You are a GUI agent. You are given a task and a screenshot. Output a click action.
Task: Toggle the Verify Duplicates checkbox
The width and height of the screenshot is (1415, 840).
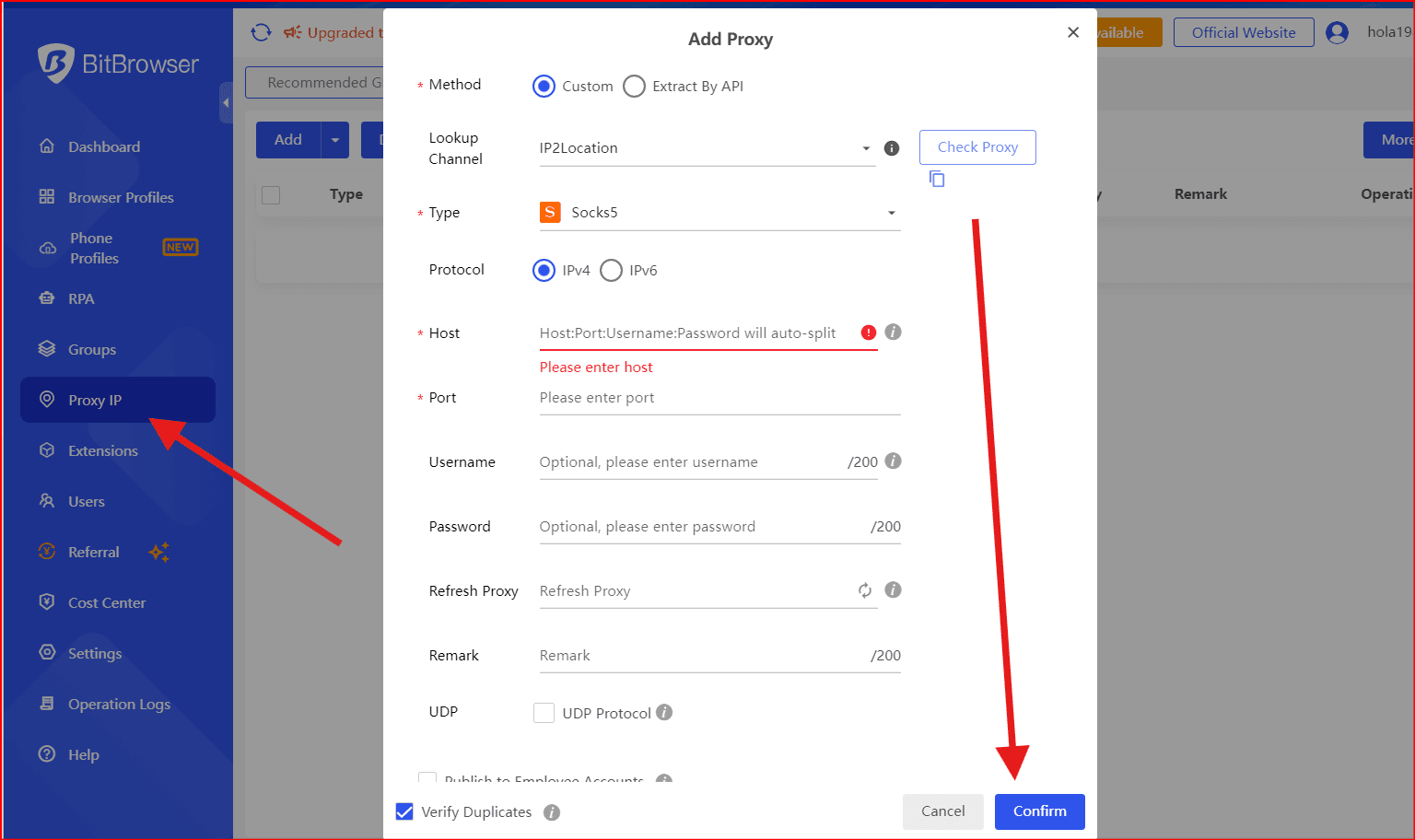[x=404, y=811]
